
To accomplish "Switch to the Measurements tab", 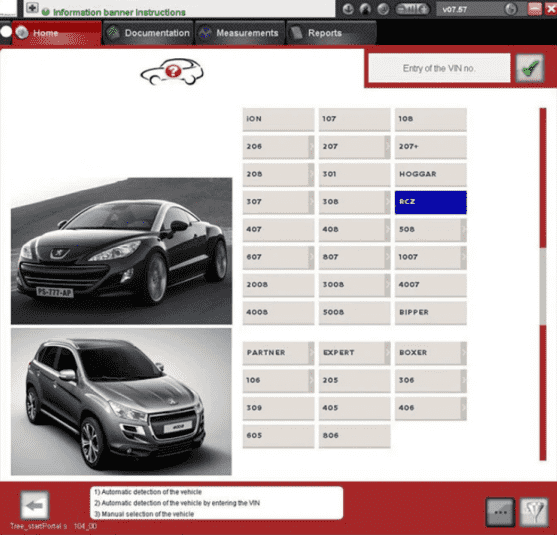I will click(240, 33).
